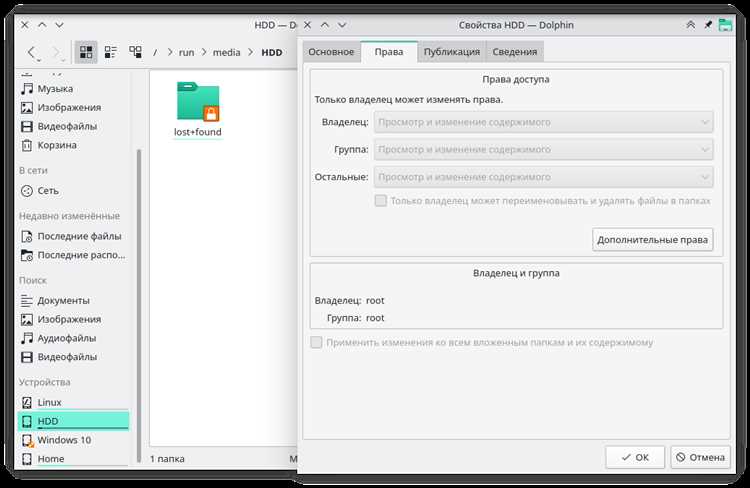Open the Linux device in sidebar

point(49,402)
